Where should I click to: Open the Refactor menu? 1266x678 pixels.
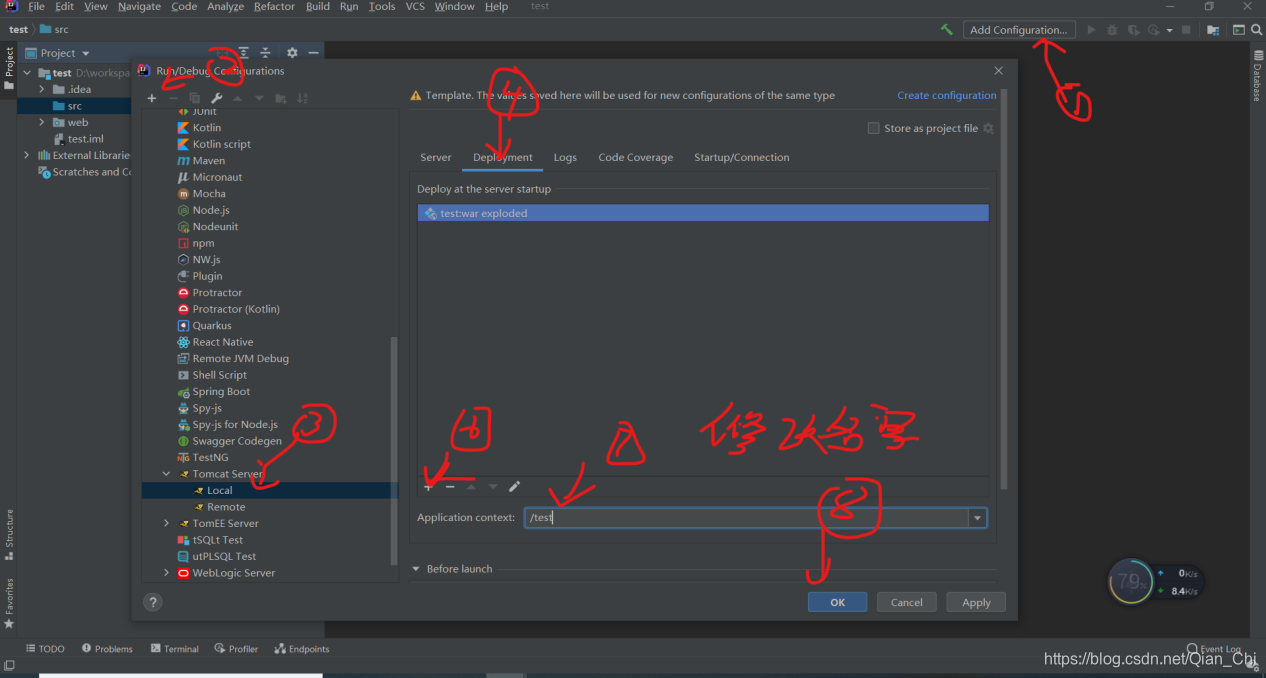tap(274, 6)
